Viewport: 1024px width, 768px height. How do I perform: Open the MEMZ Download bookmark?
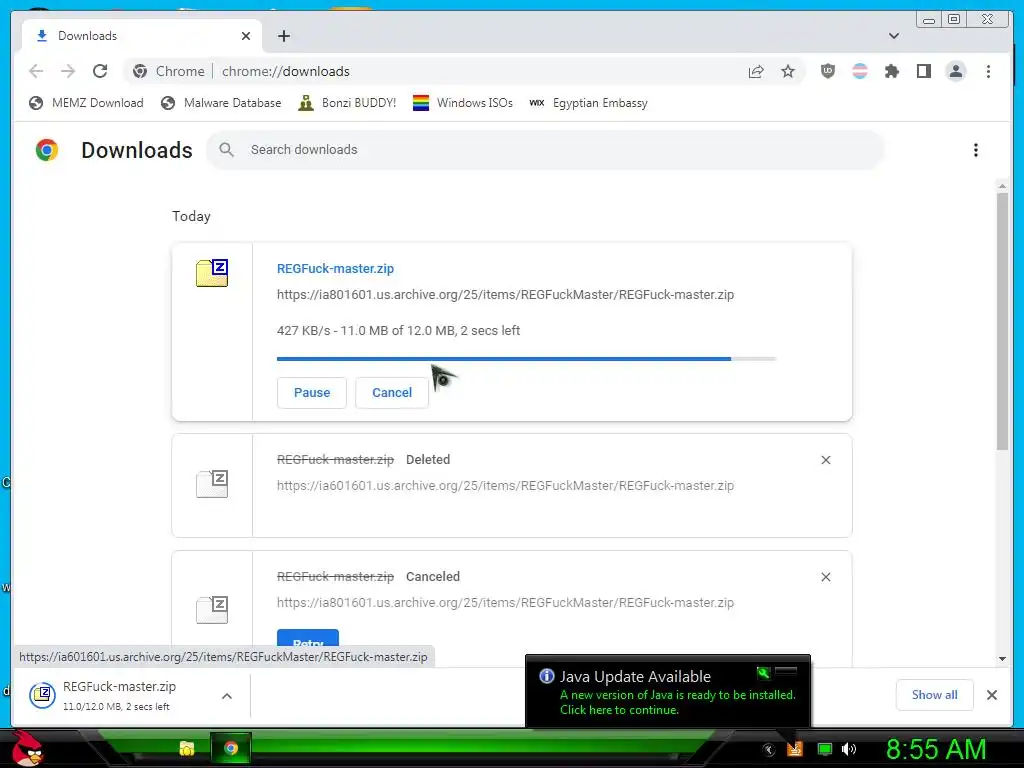click(x=86, y=103)
